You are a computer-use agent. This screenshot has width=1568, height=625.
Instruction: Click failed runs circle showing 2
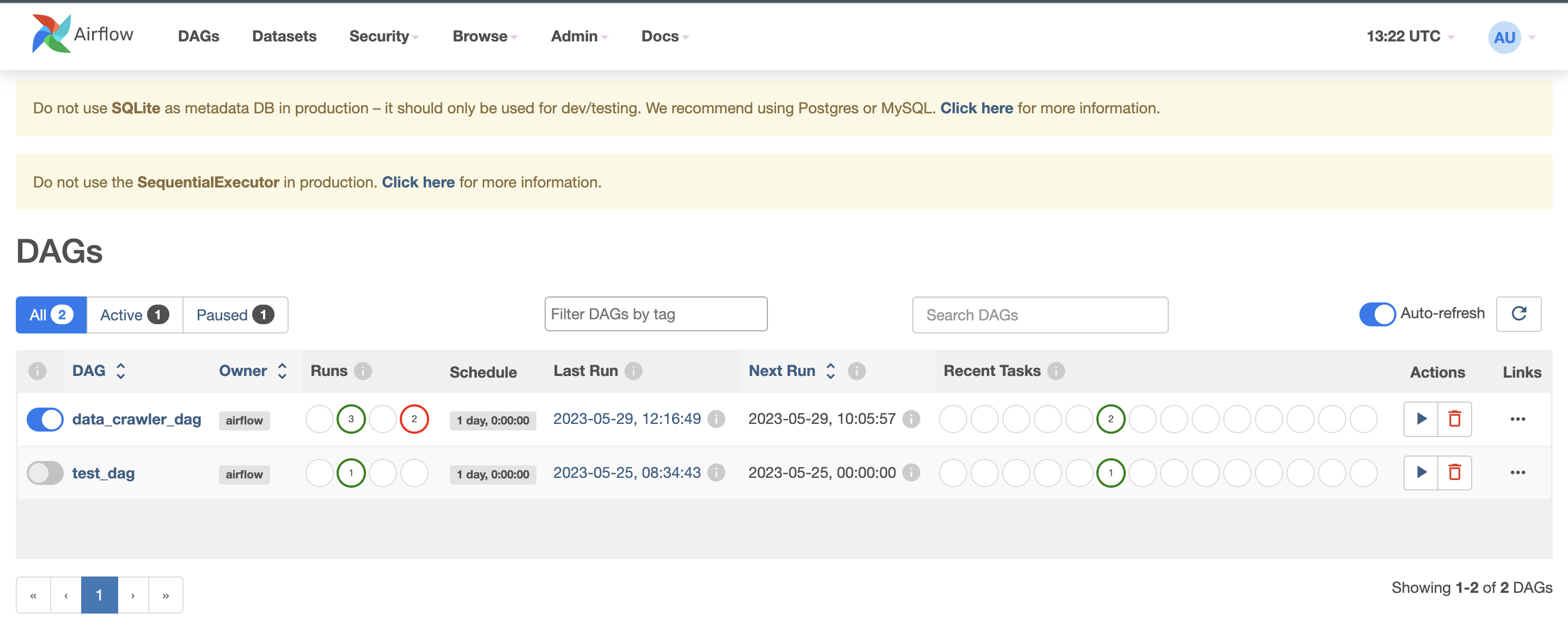point(414,419)
